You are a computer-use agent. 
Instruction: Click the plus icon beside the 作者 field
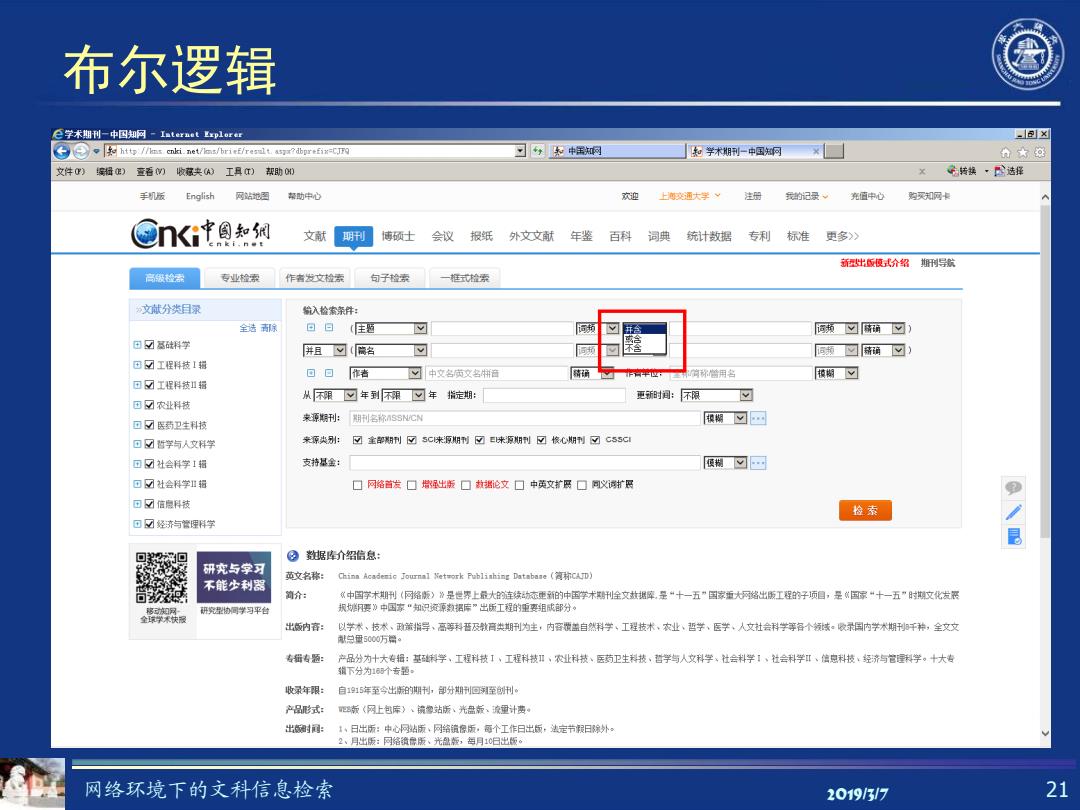tap(311, 373)
